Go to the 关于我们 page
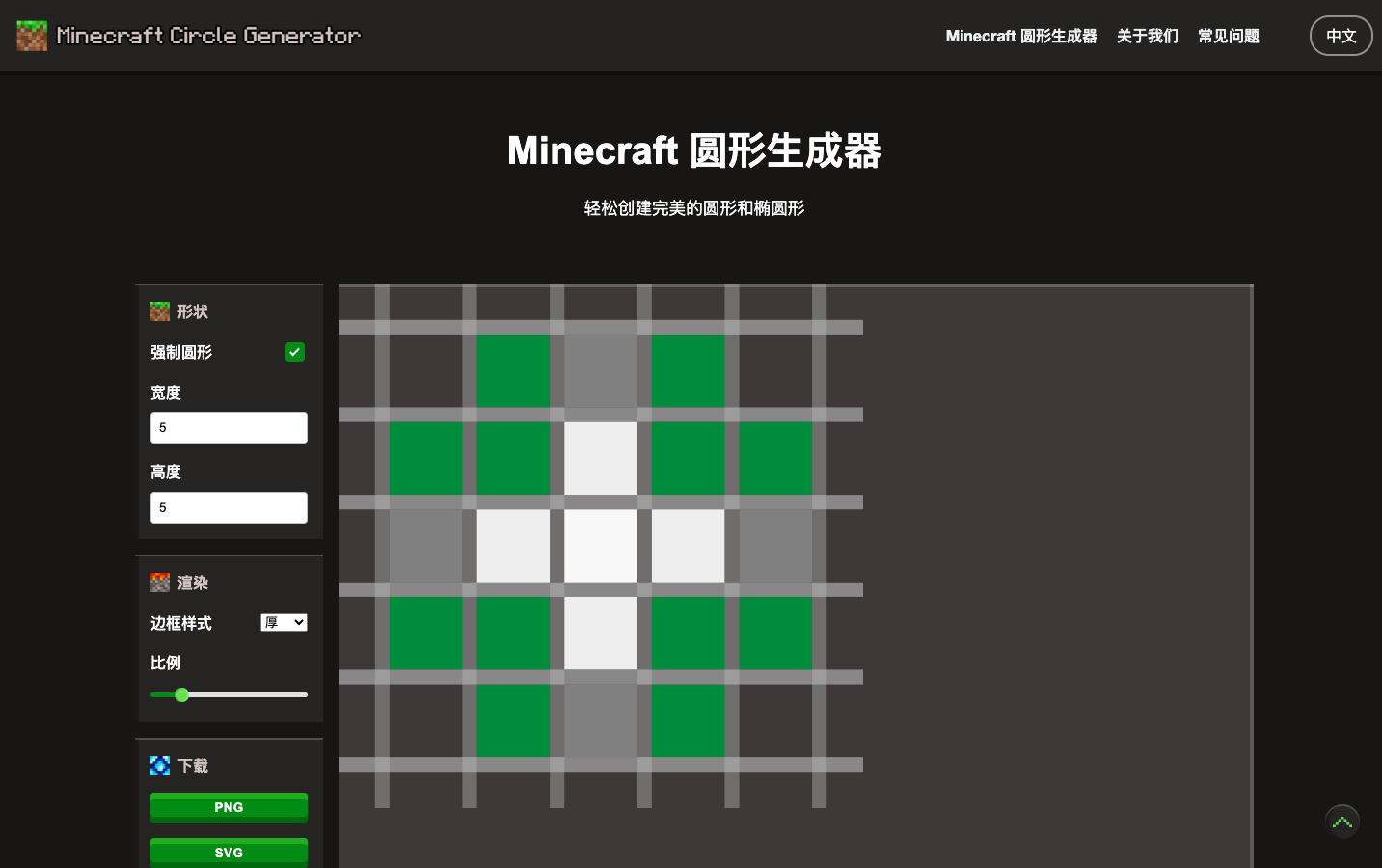The height and width of the screenshot is (868, 1382). 1147,36
